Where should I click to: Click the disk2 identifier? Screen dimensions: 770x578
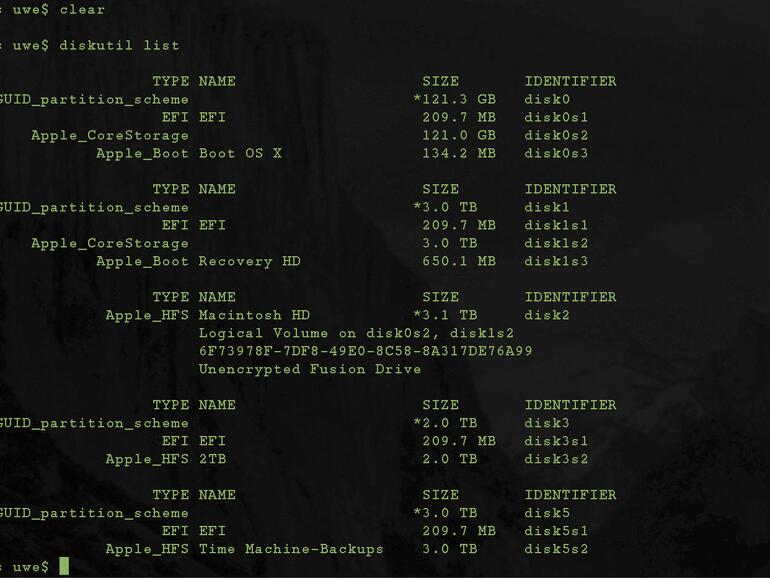(547, 315)
